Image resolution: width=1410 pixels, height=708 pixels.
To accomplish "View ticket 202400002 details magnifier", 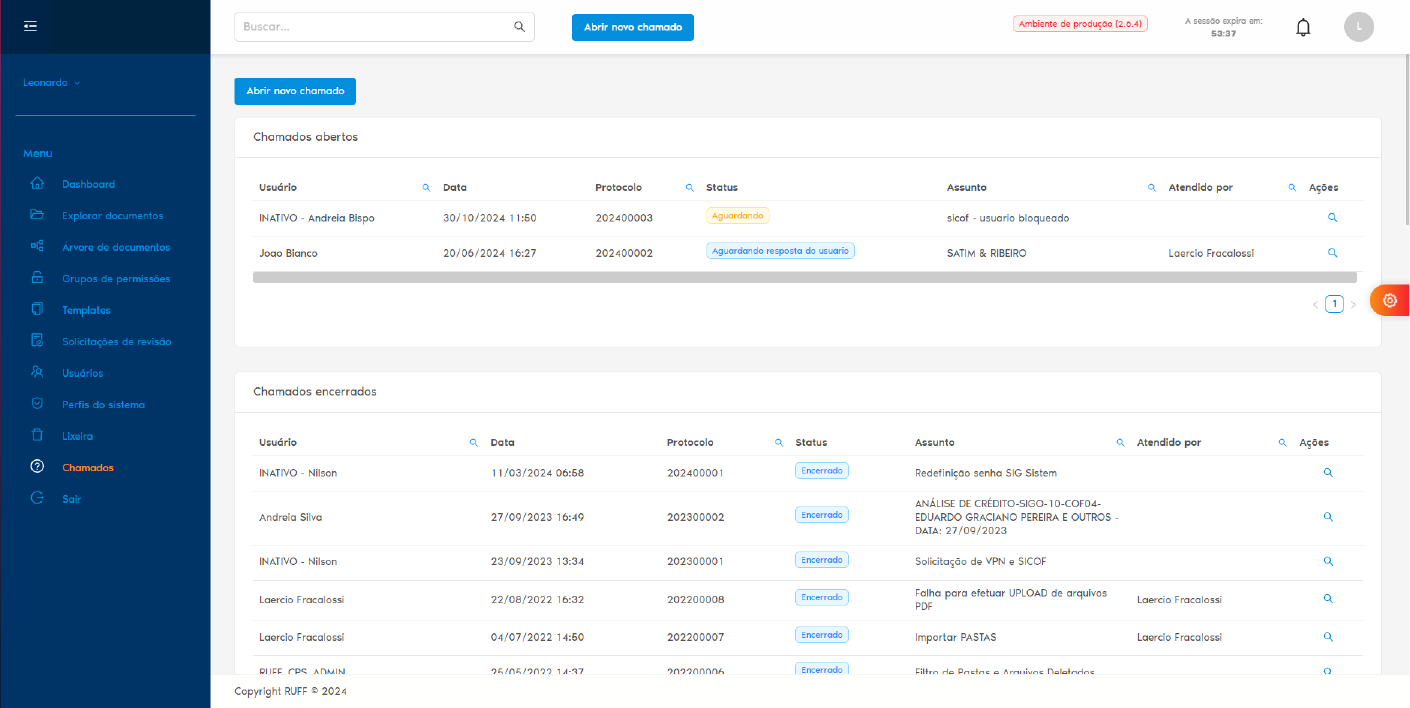I will pyautogui.click(x=1332, y=253).
